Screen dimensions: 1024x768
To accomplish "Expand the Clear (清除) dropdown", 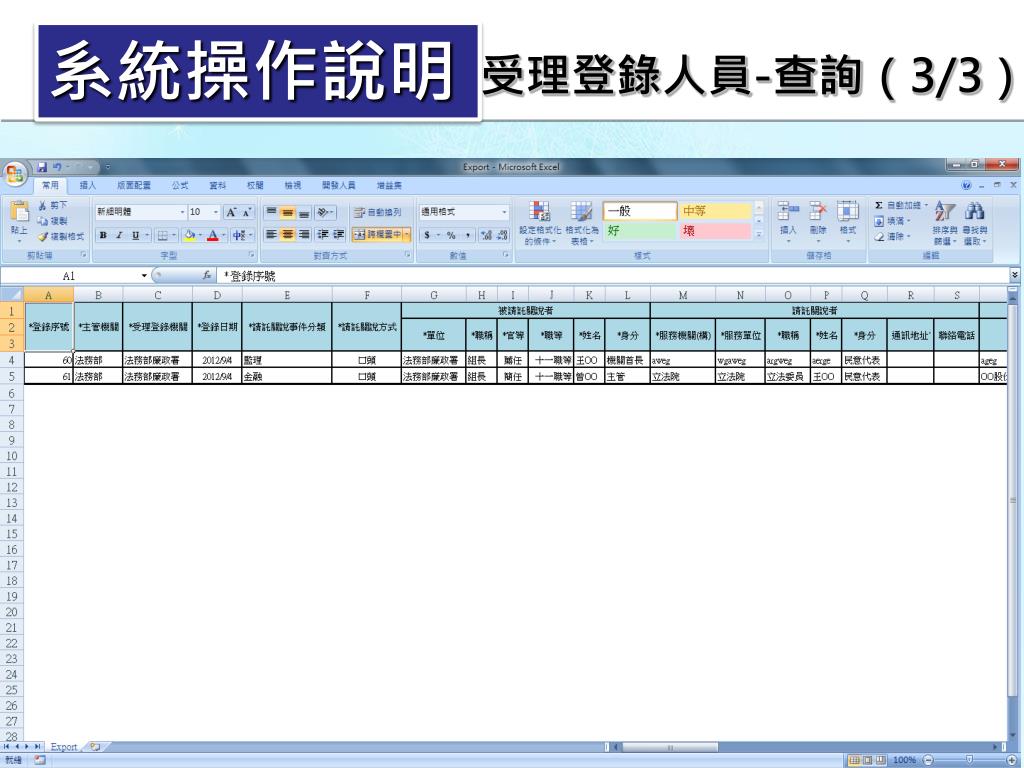I will tap(908, 236).
